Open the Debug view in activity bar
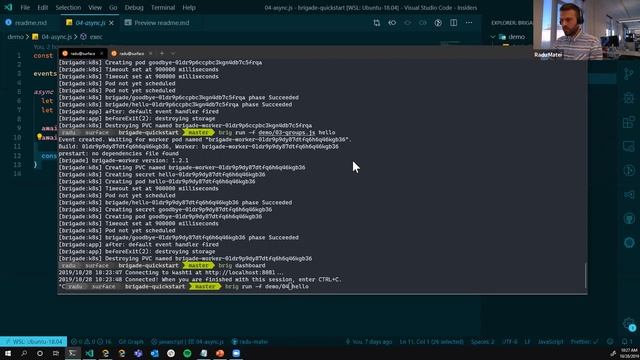The height and width of the screenshot is (360, 640). tap(629, 98)
